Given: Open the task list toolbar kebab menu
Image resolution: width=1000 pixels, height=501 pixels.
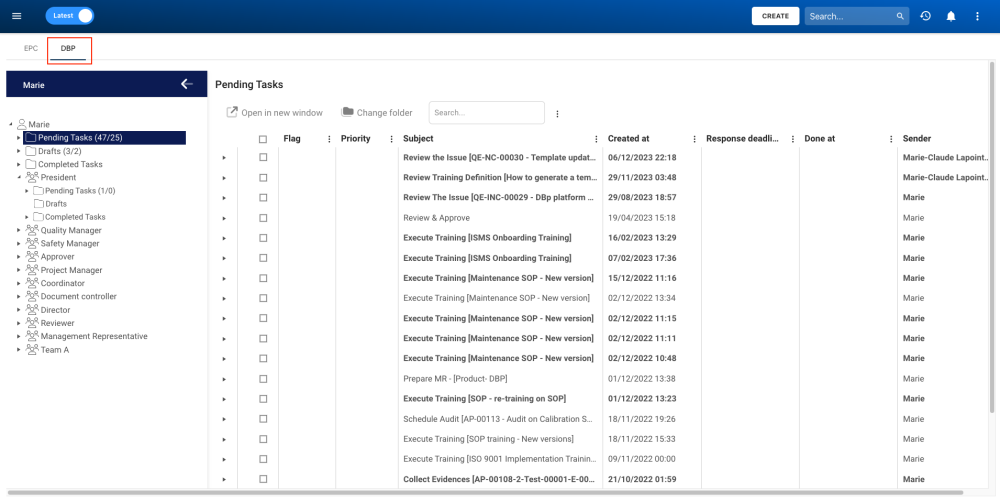Looking at the screenshot, I should (x=557, y=113).
